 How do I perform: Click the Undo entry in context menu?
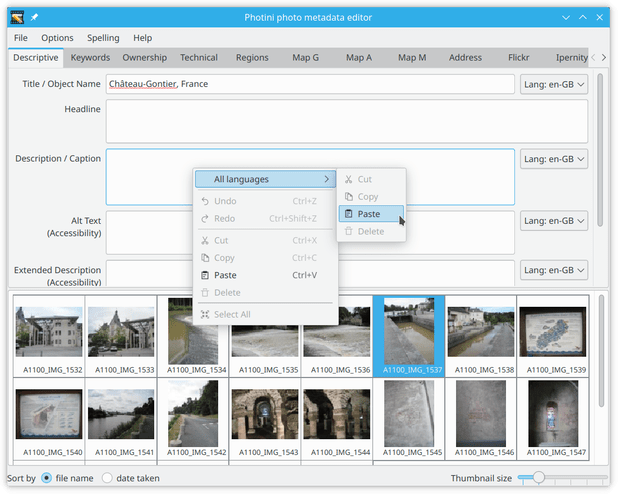point(266,201)
